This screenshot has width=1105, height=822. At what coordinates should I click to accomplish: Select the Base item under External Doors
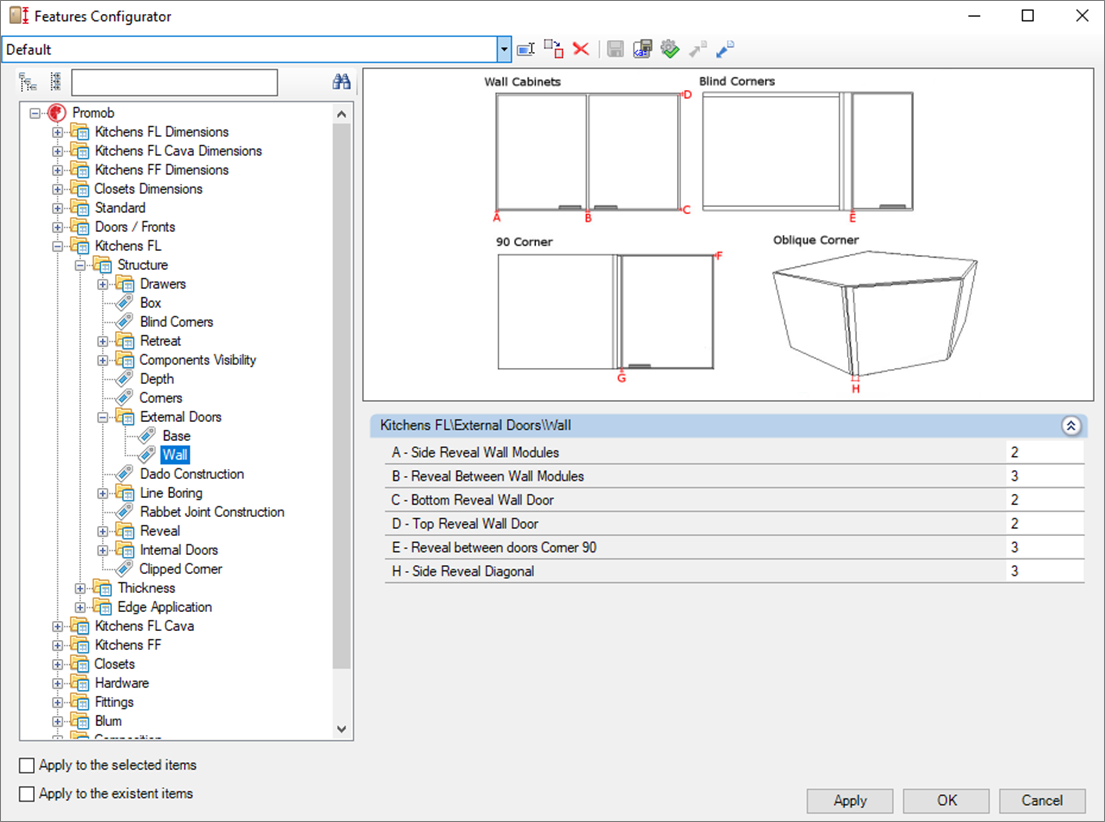[176, 436]
